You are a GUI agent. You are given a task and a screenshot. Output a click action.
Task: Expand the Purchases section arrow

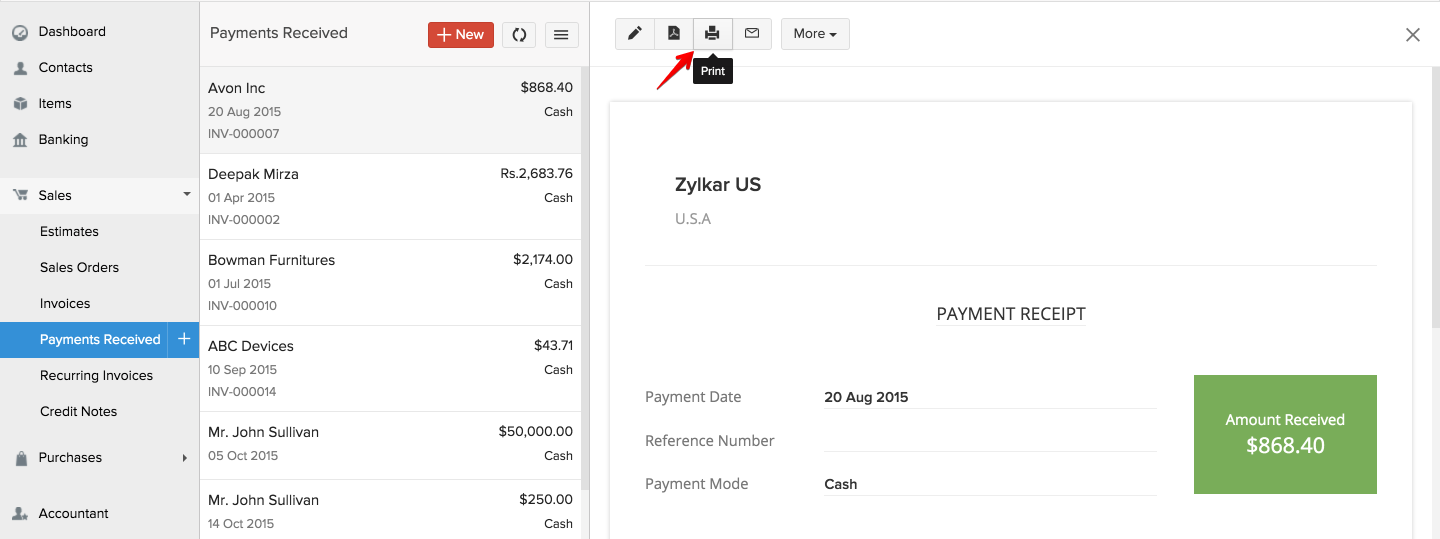tap(185, 458)
